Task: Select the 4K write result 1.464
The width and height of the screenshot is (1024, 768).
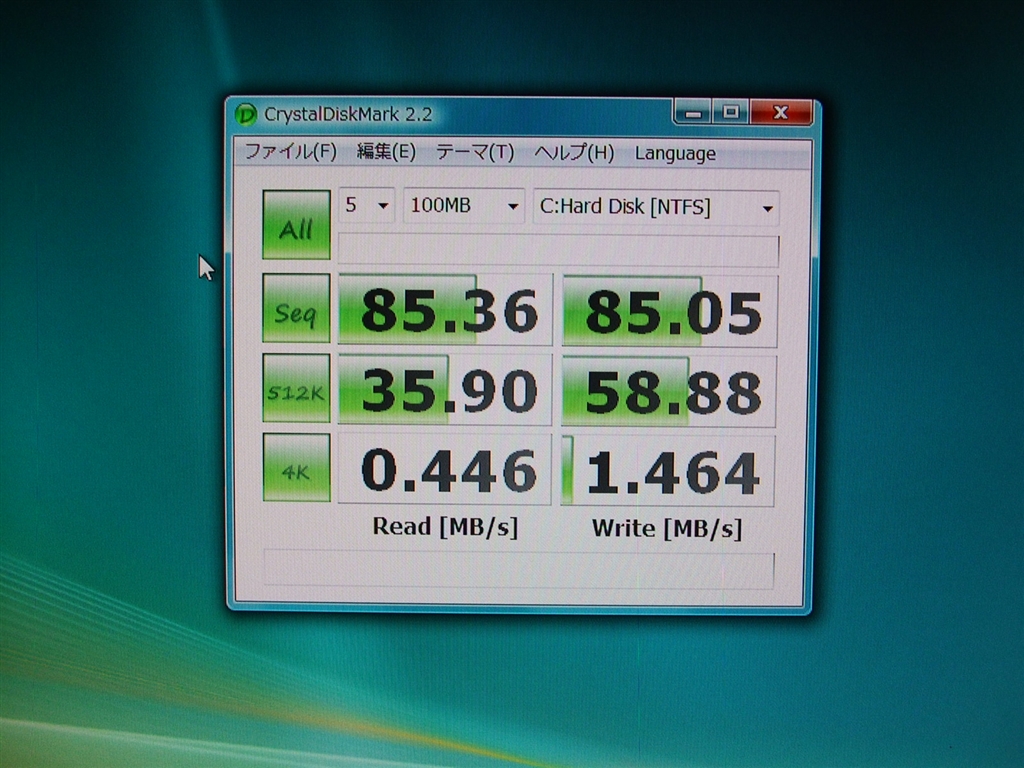Action: [667, 470]
